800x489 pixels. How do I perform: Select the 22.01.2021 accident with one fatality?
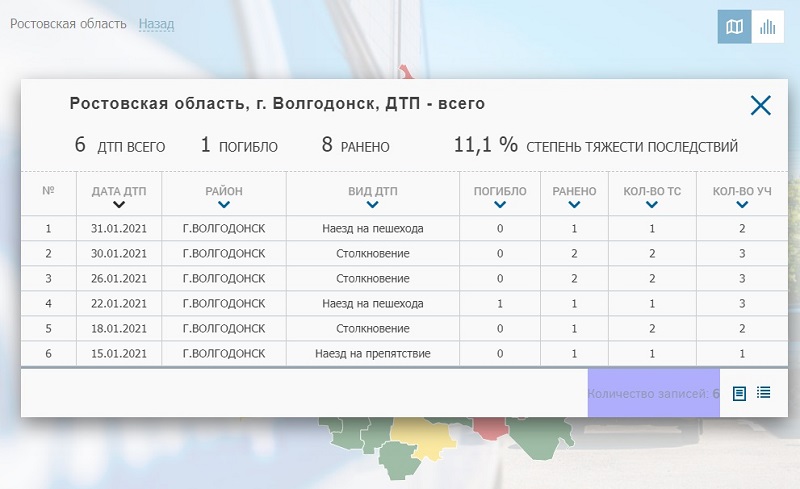pos(372,303)
